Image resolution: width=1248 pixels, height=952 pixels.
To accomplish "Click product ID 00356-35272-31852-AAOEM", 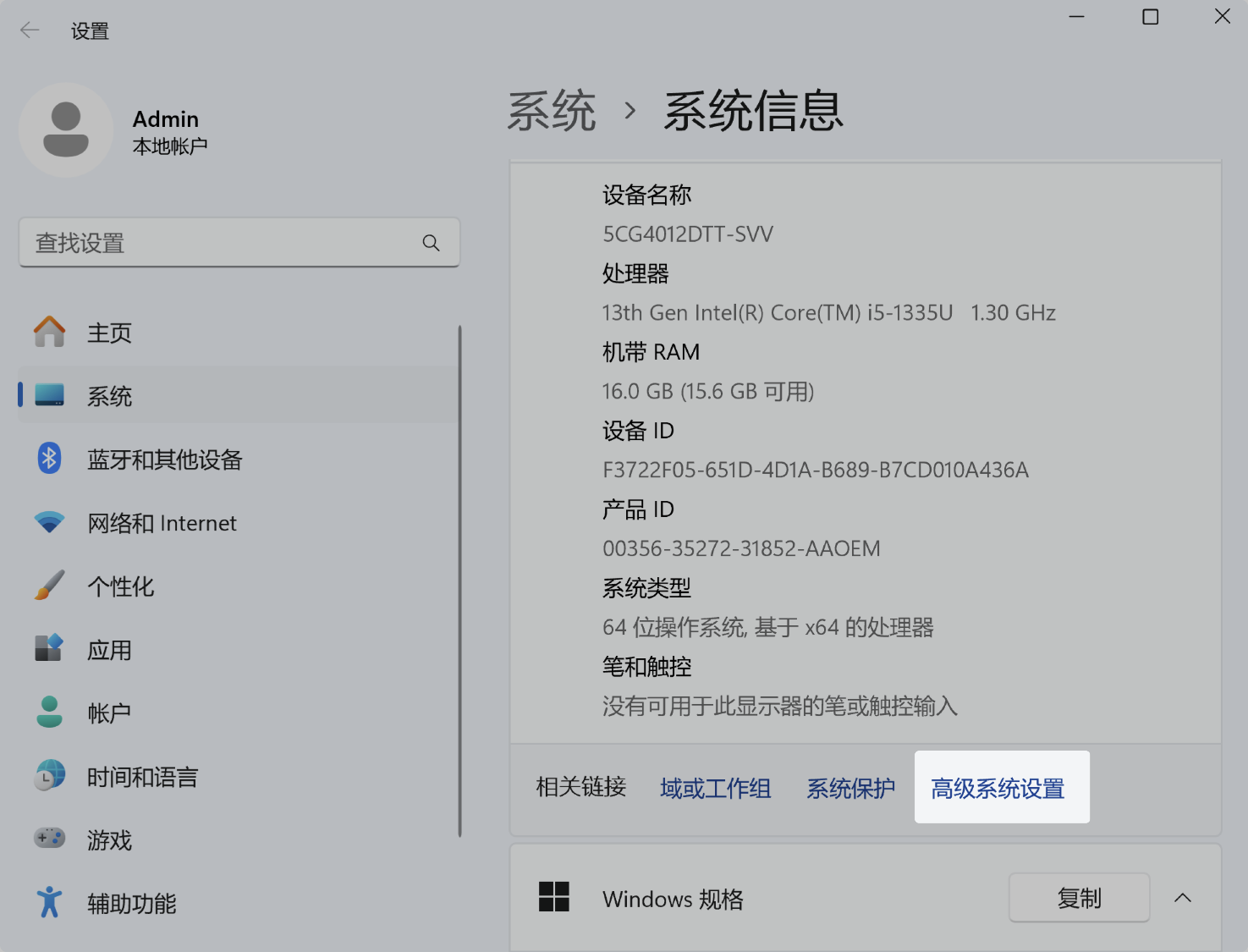I will (x=741, y=548).
